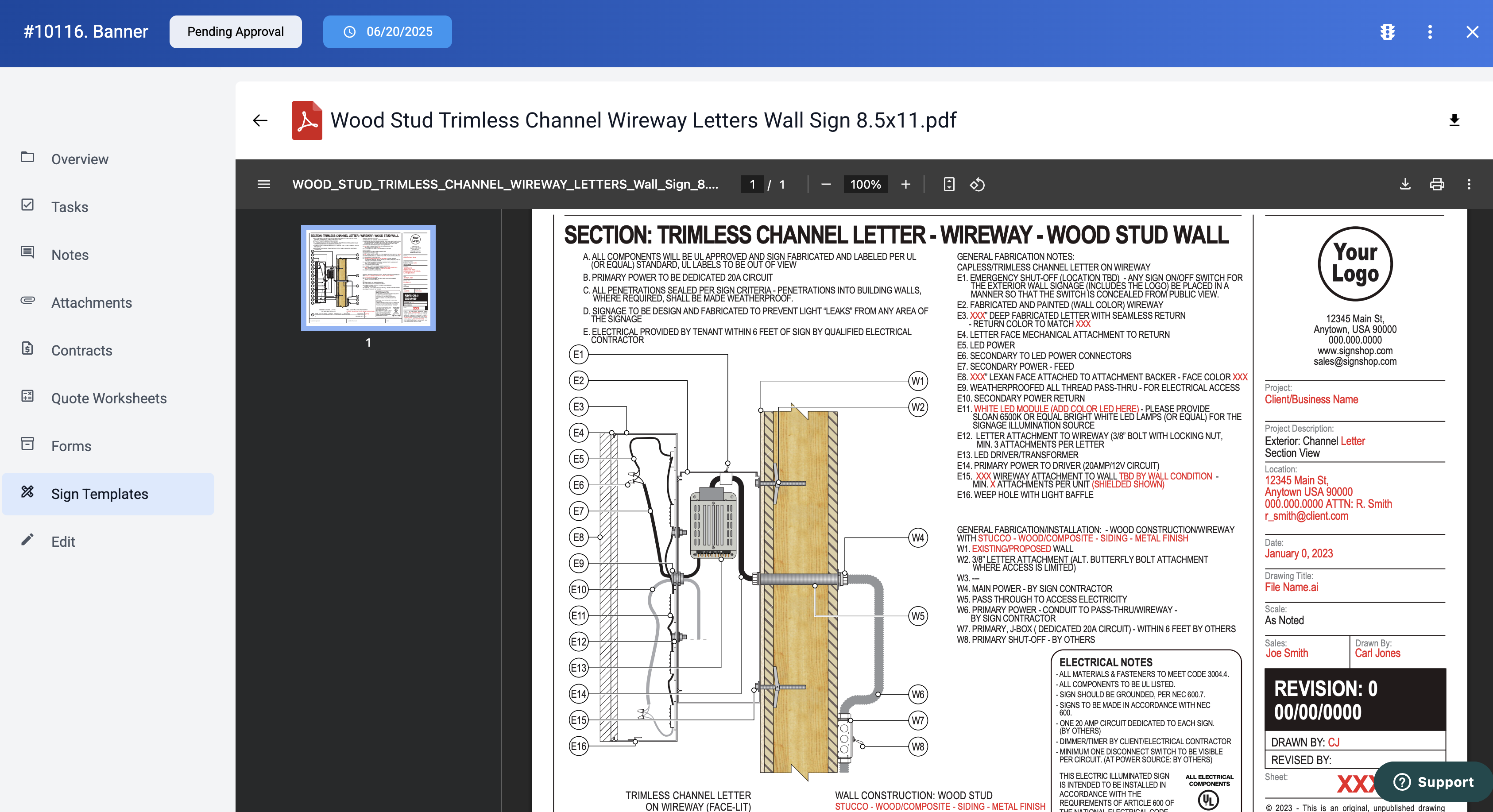The image size is (1493, 812).
Task: Click the Carl Jones drawn by name
Action: [1377, 653]
